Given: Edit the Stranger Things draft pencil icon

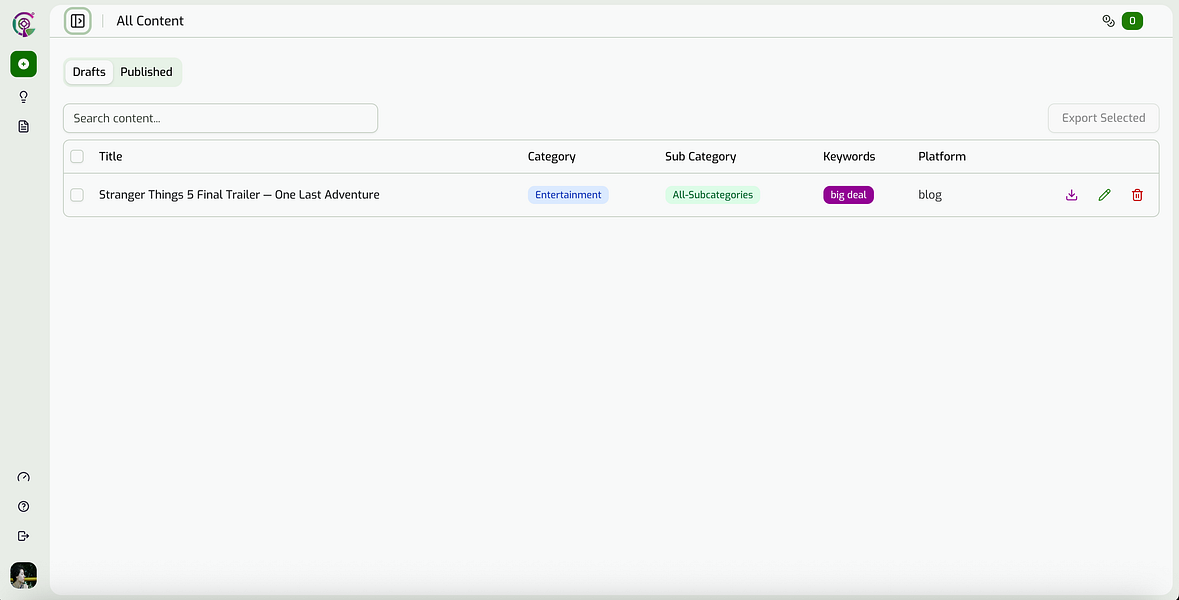Looking at the screenshot, I should 1104,195.
